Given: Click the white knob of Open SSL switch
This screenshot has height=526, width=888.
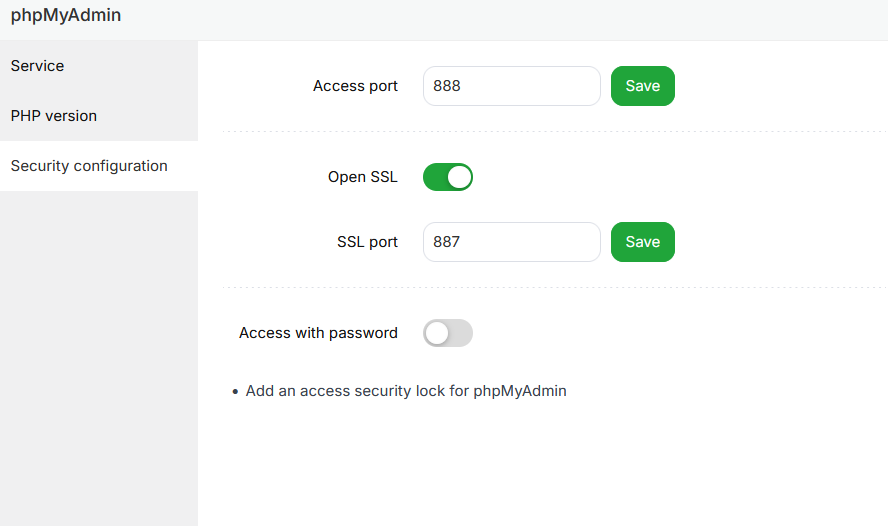Looking at the screenshot, I should click(458, 178).
